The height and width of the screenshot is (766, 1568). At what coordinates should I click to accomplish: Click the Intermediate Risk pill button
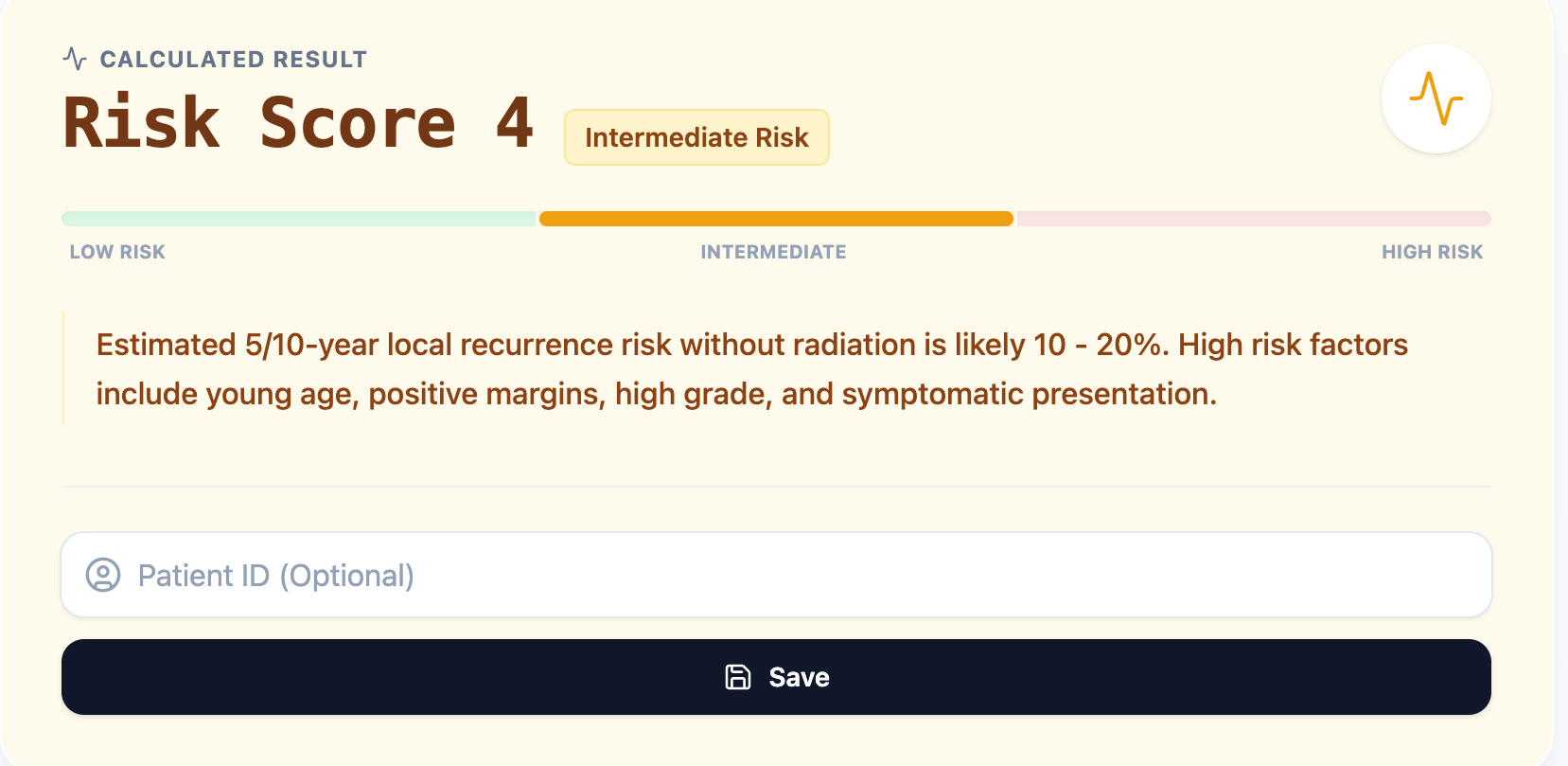(696, 136)
